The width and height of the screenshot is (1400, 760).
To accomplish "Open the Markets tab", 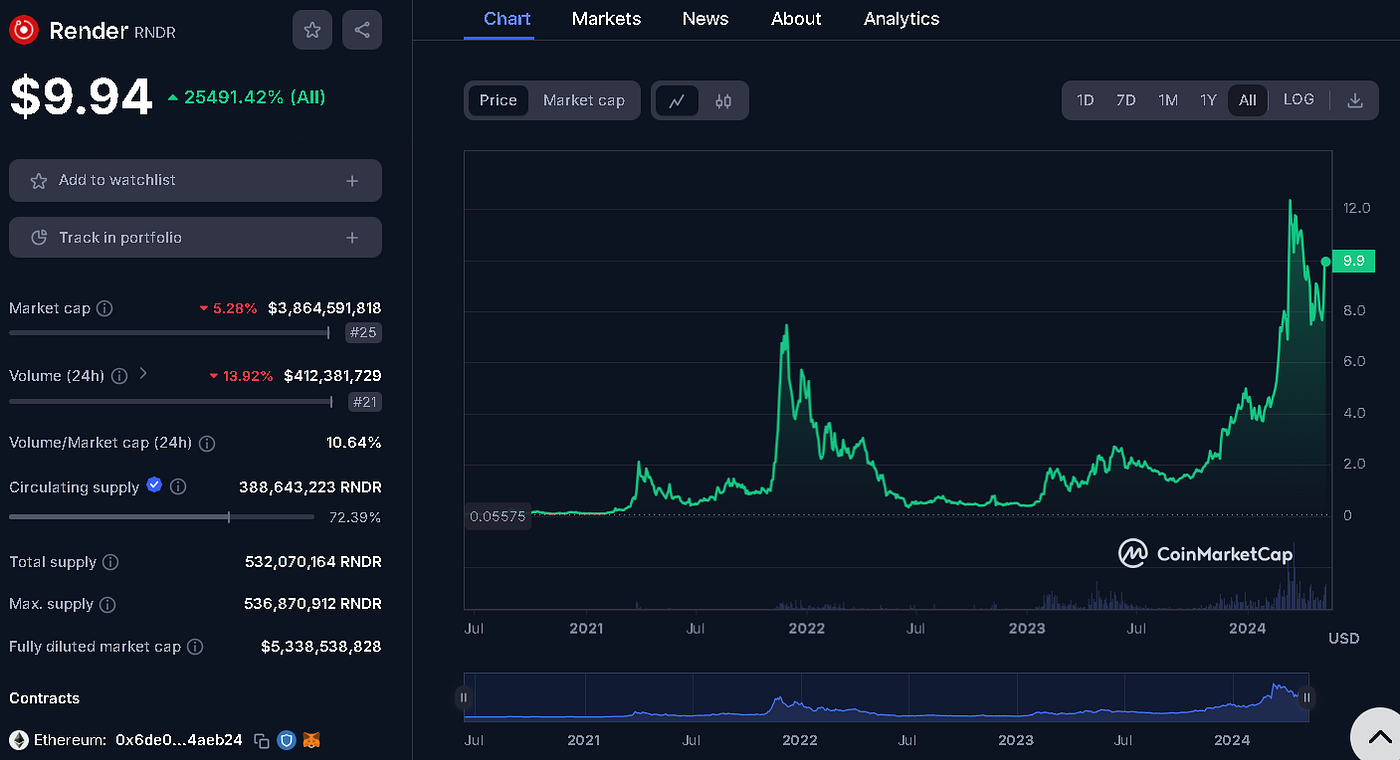I will (606, 19).
